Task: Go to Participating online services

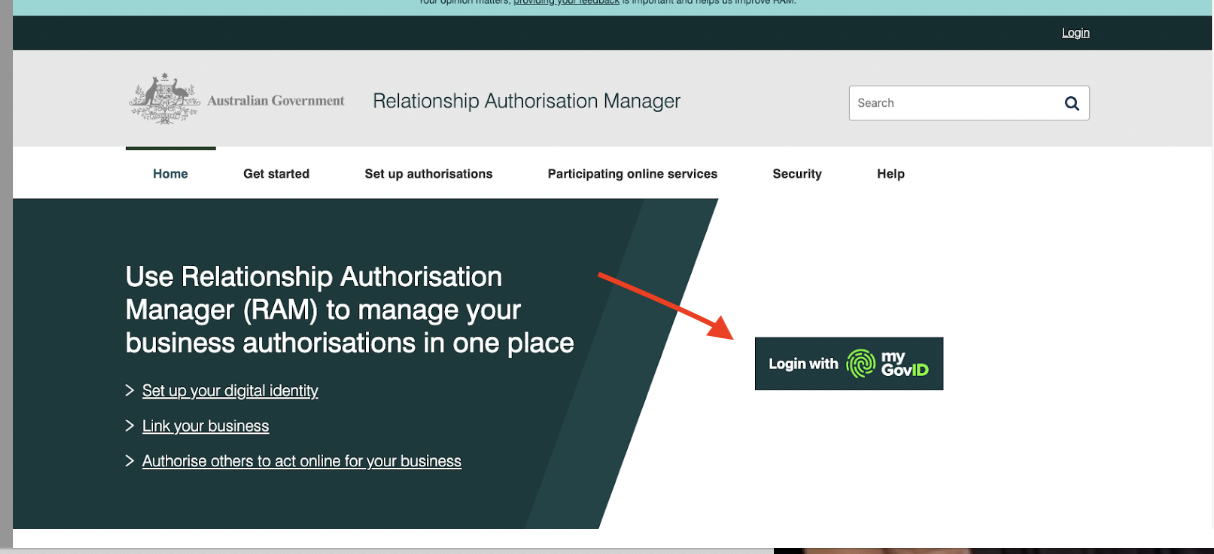Action: pyautogui.click(x=632, y=174)
